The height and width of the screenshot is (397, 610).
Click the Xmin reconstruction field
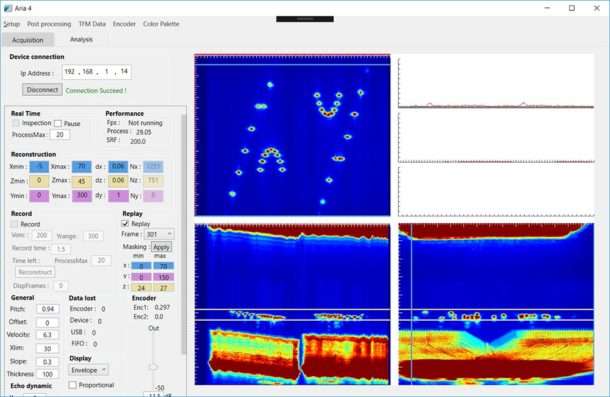pyautogui.click(x=39, y=167)
